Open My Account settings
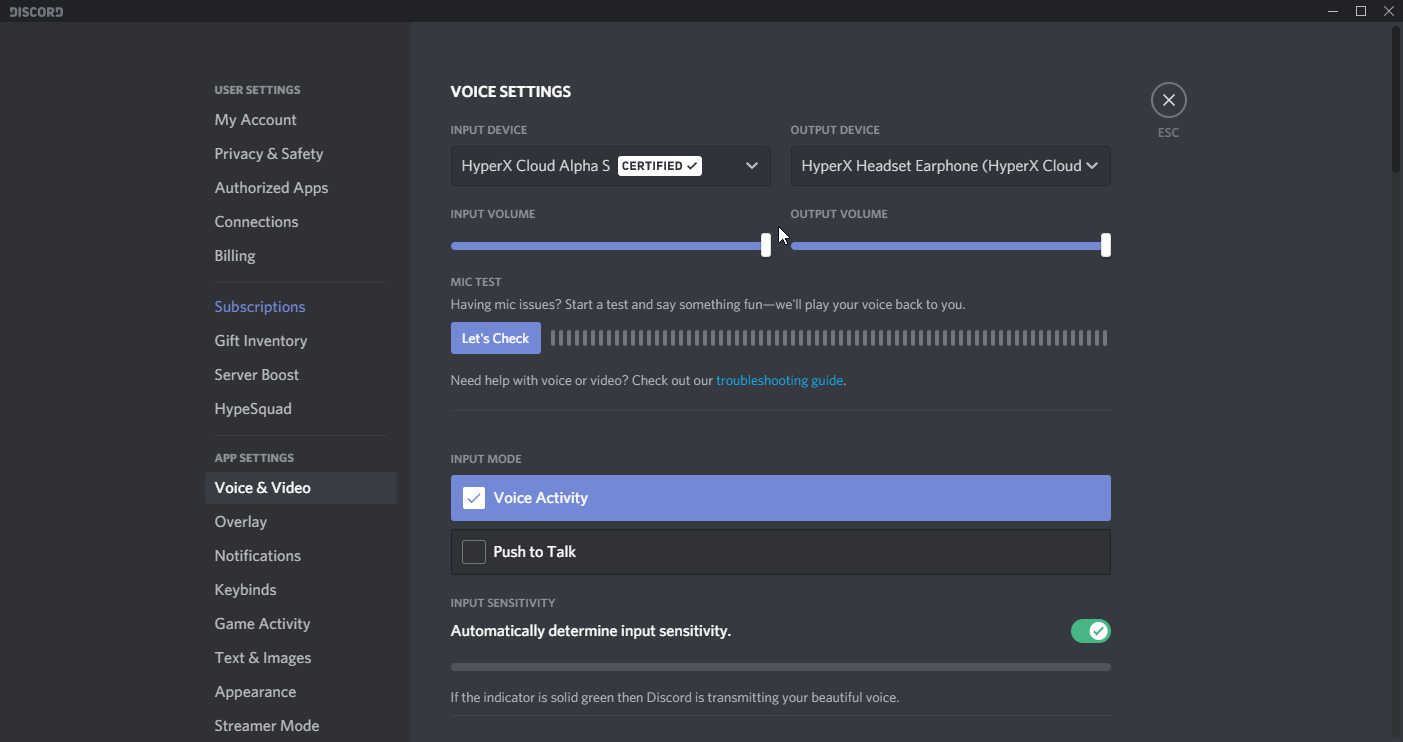 255,120
